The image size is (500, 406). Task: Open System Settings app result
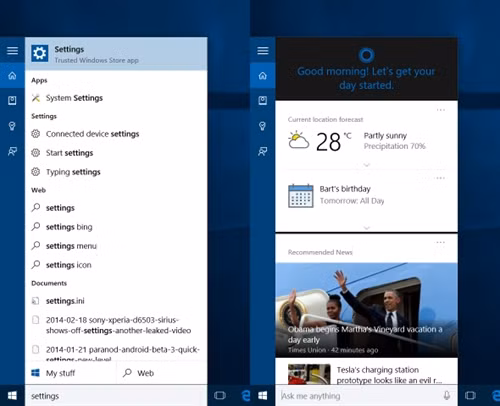click(116, 98)
